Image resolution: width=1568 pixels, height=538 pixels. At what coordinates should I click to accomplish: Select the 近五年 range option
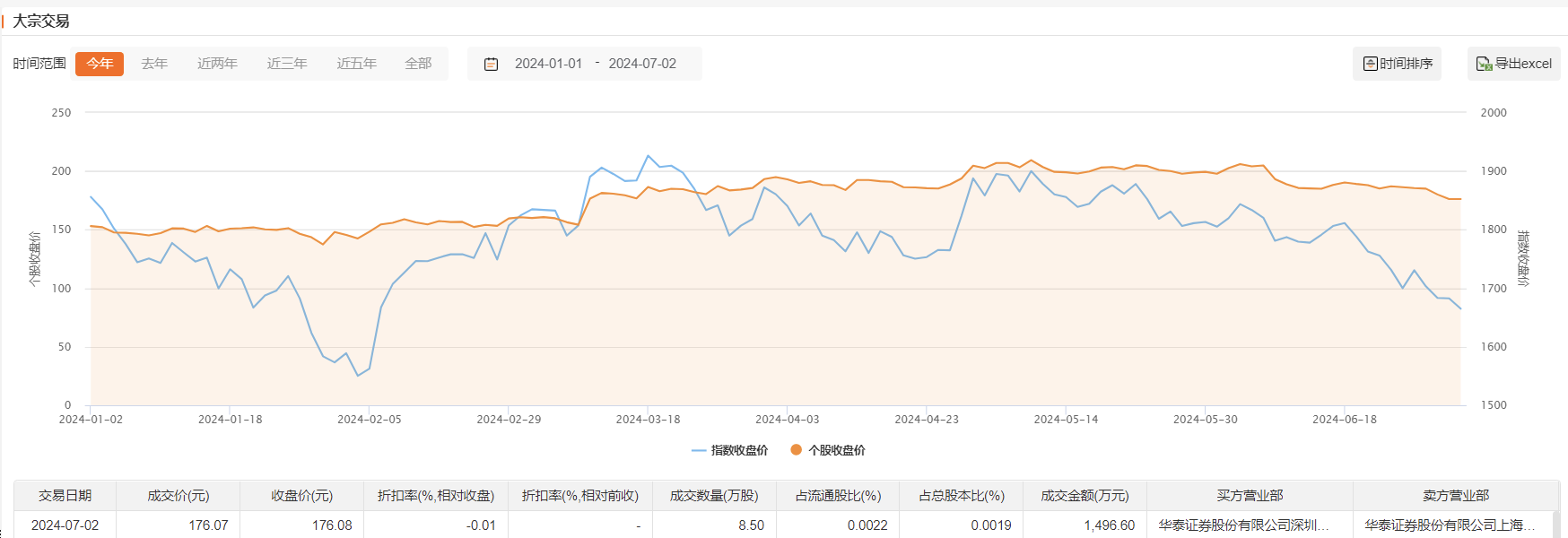(356, 64)
